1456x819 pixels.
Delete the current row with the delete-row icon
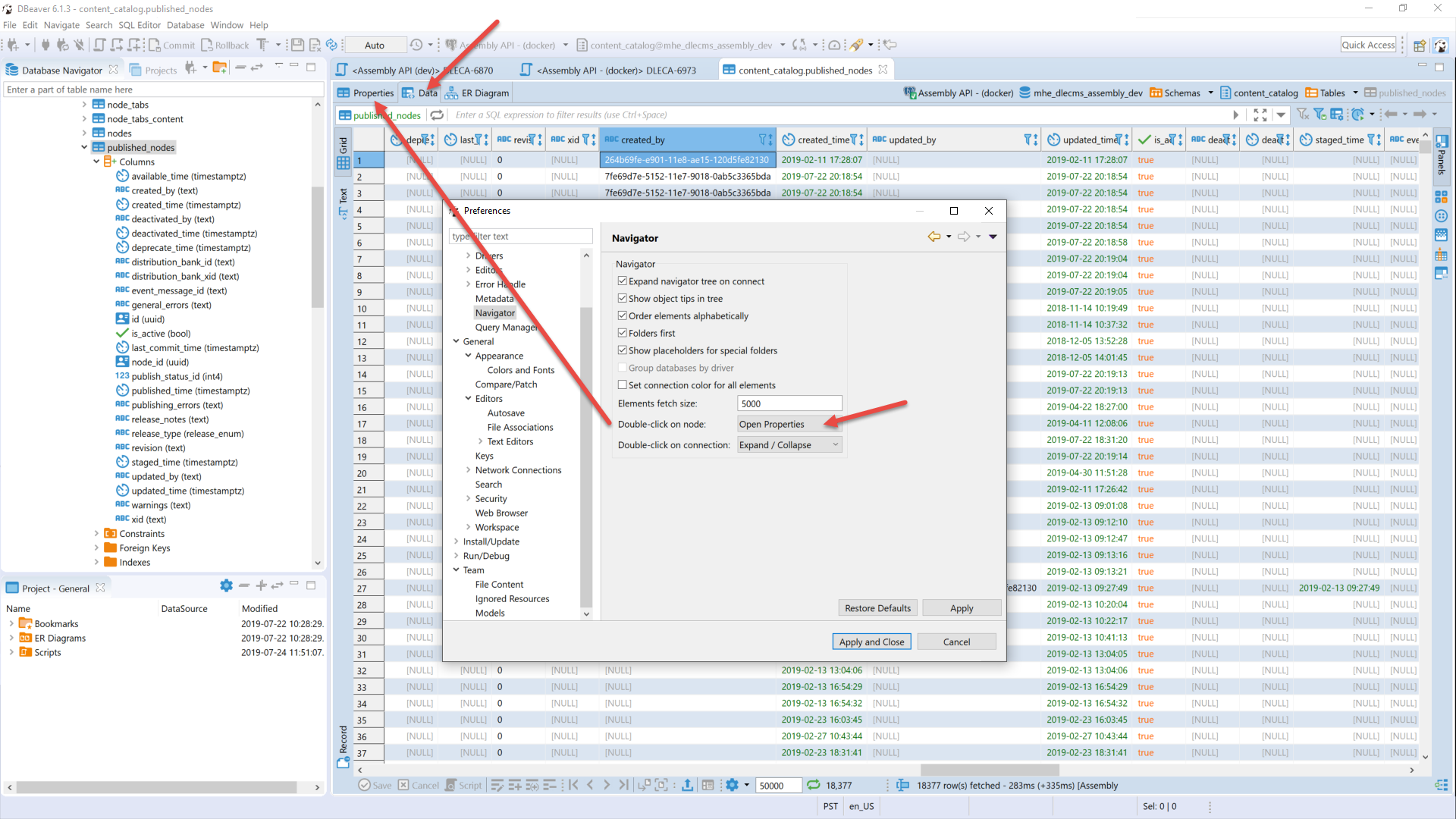(x=551, y=785)
